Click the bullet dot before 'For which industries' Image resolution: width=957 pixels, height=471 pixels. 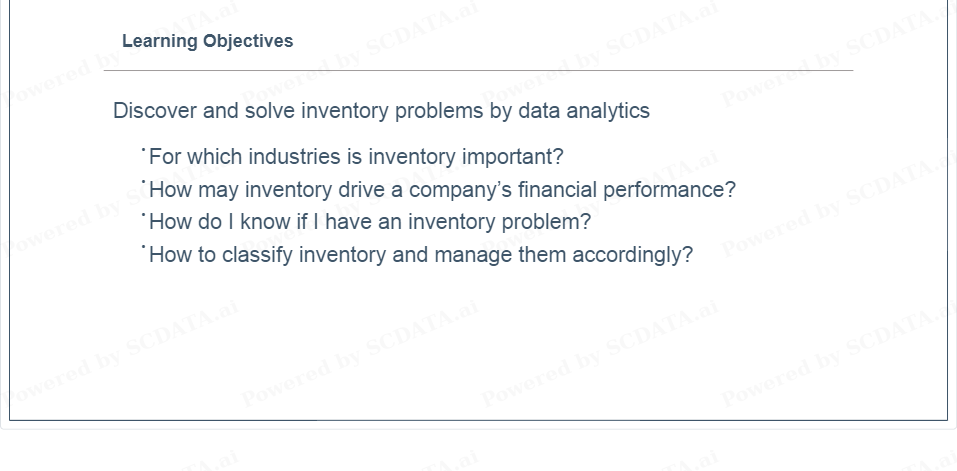click(x=143, y=148)
